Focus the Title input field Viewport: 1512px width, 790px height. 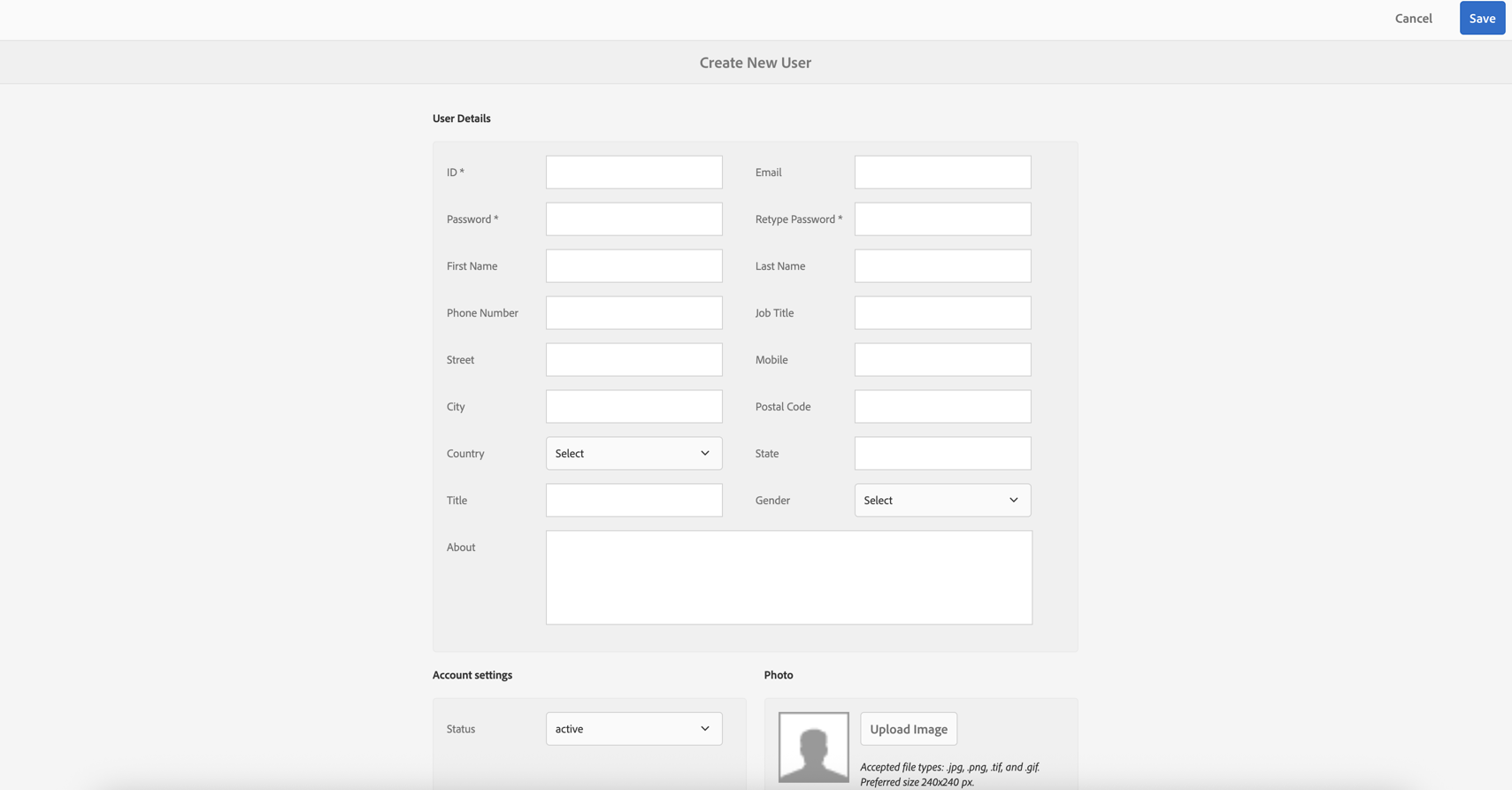pos(633,500)
